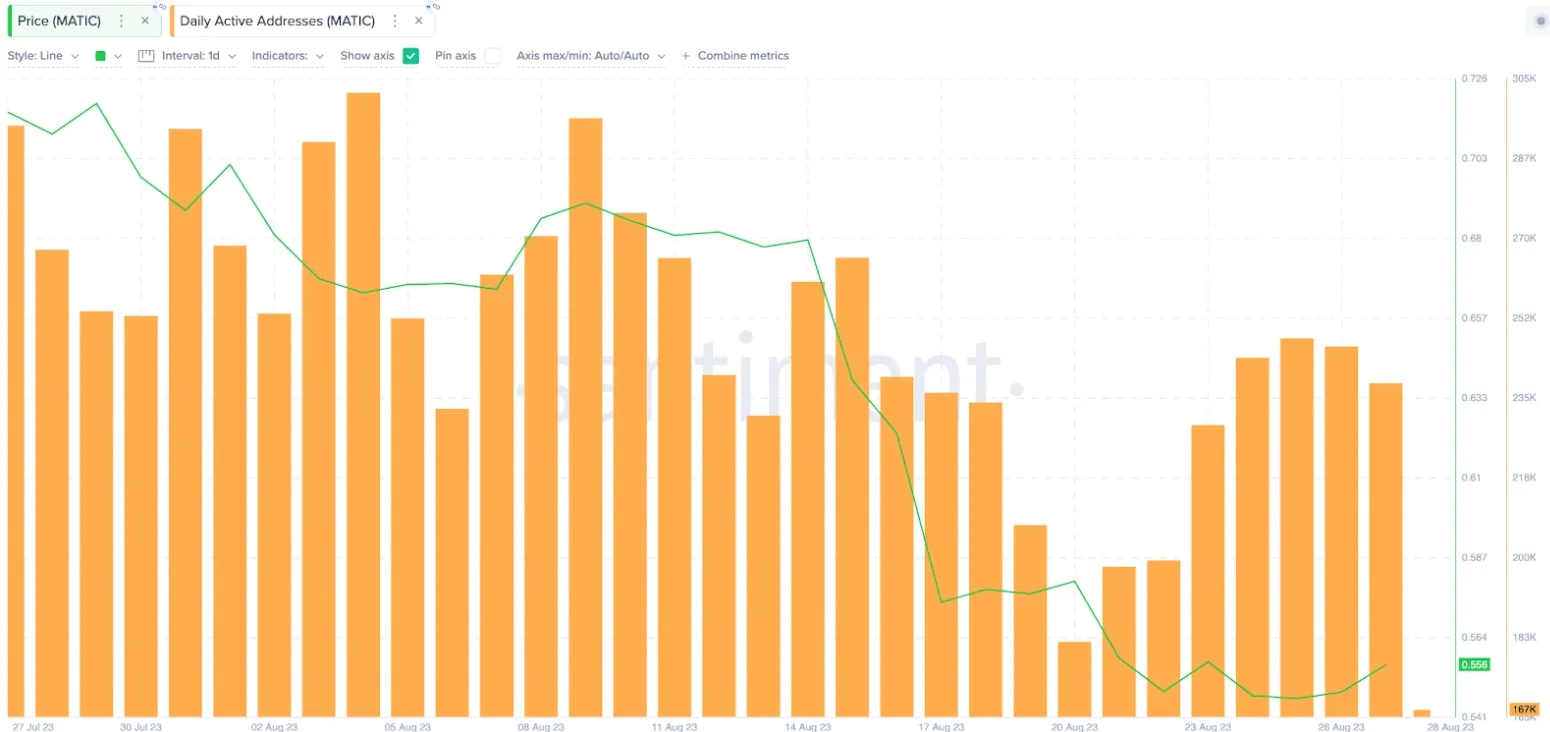
Task: Open three-dot menu on Price (MATIC)
Action: point(122,21)
